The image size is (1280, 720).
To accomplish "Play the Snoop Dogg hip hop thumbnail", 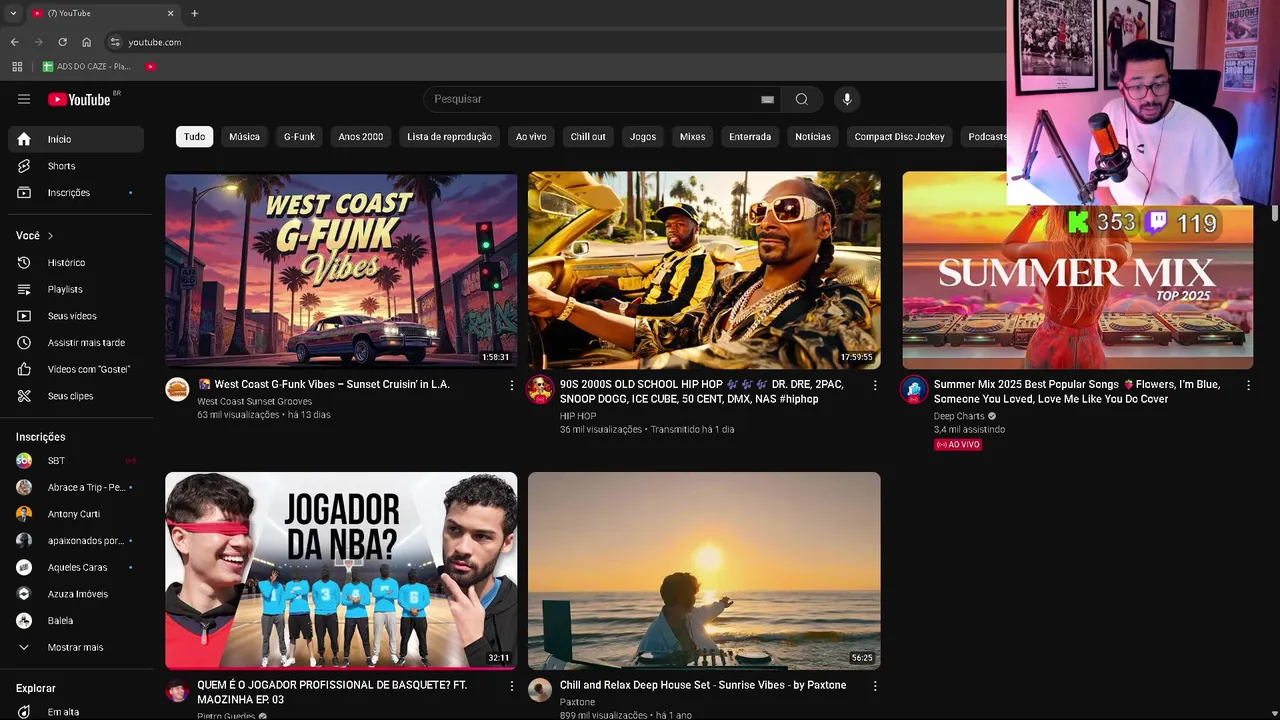I will (704, 270).
